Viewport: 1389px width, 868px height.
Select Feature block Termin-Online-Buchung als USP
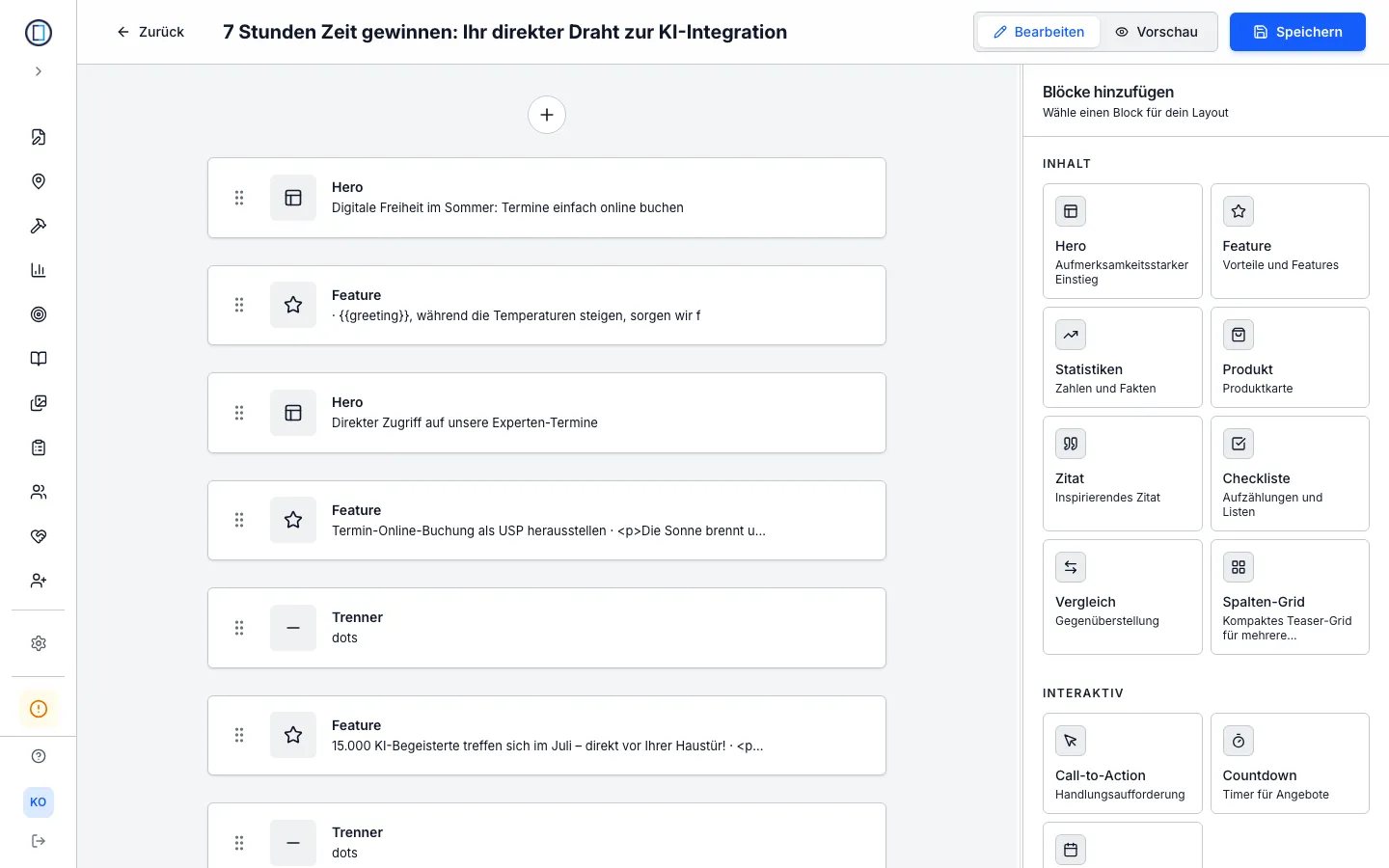[x=547, y=520]
